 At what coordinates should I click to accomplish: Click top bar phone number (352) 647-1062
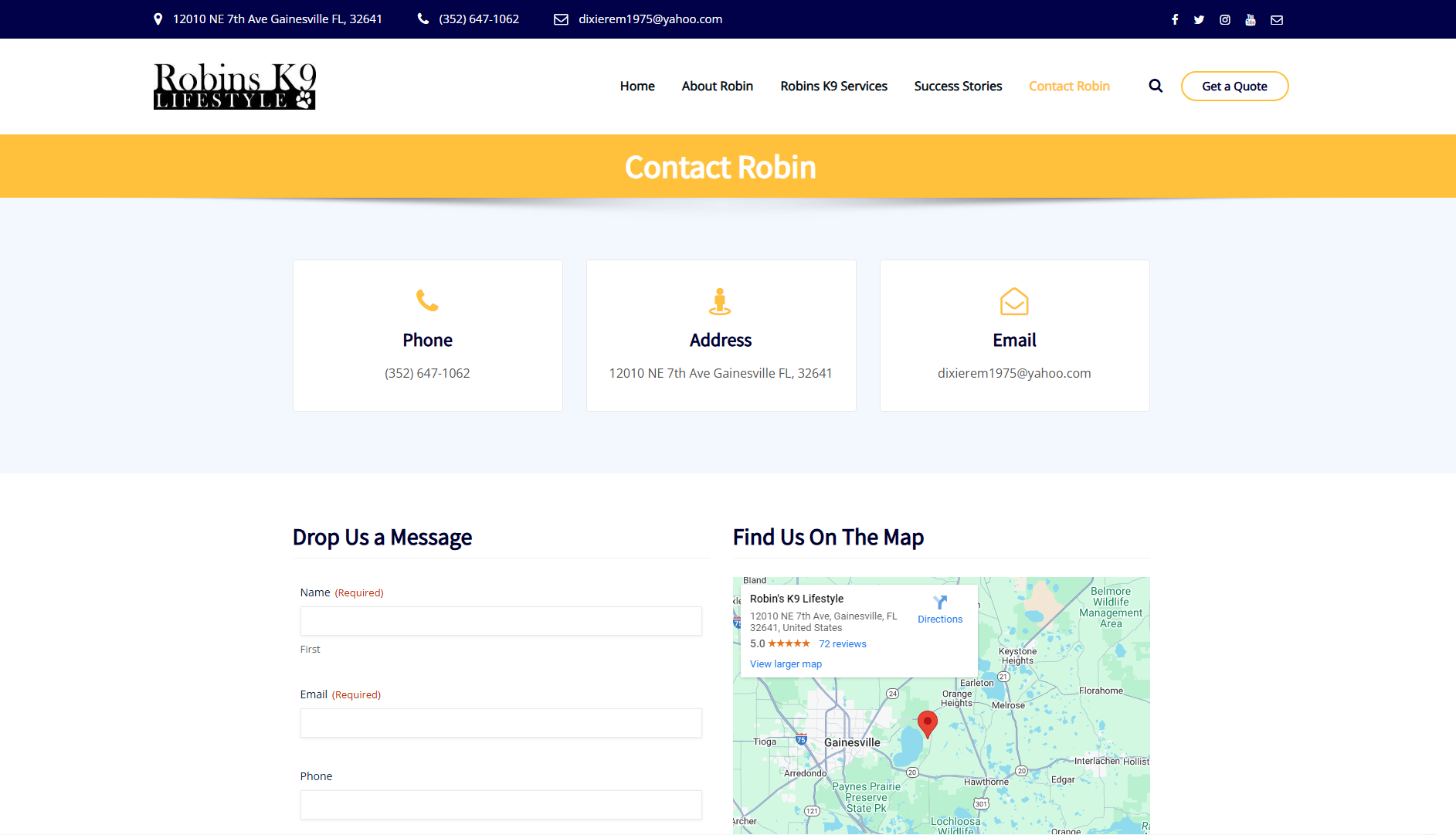pyautogui.click(x=479, y=19)
